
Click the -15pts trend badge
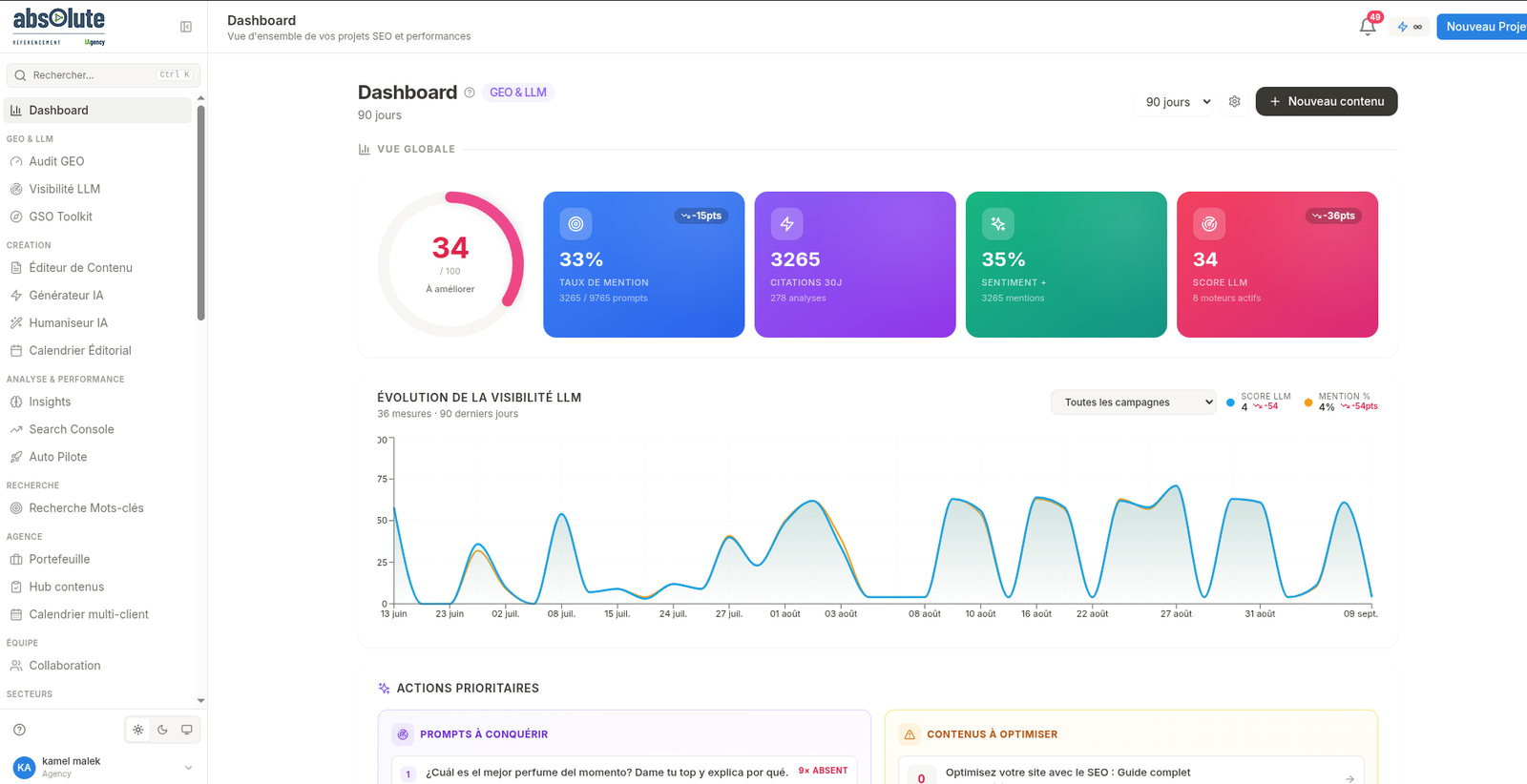coord(701,216)
